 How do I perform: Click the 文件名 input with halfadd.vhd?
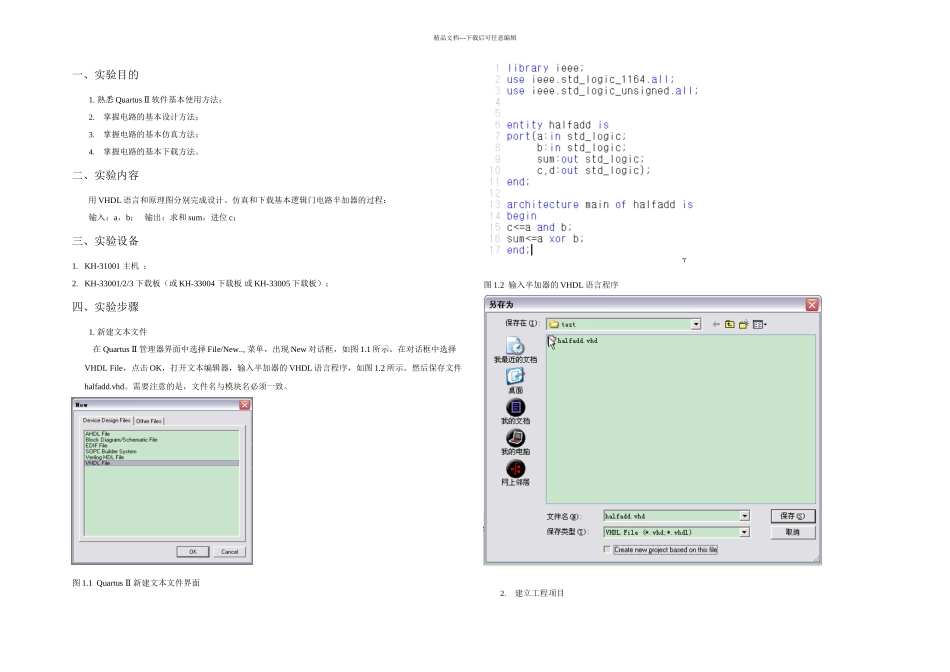[671, 516]
